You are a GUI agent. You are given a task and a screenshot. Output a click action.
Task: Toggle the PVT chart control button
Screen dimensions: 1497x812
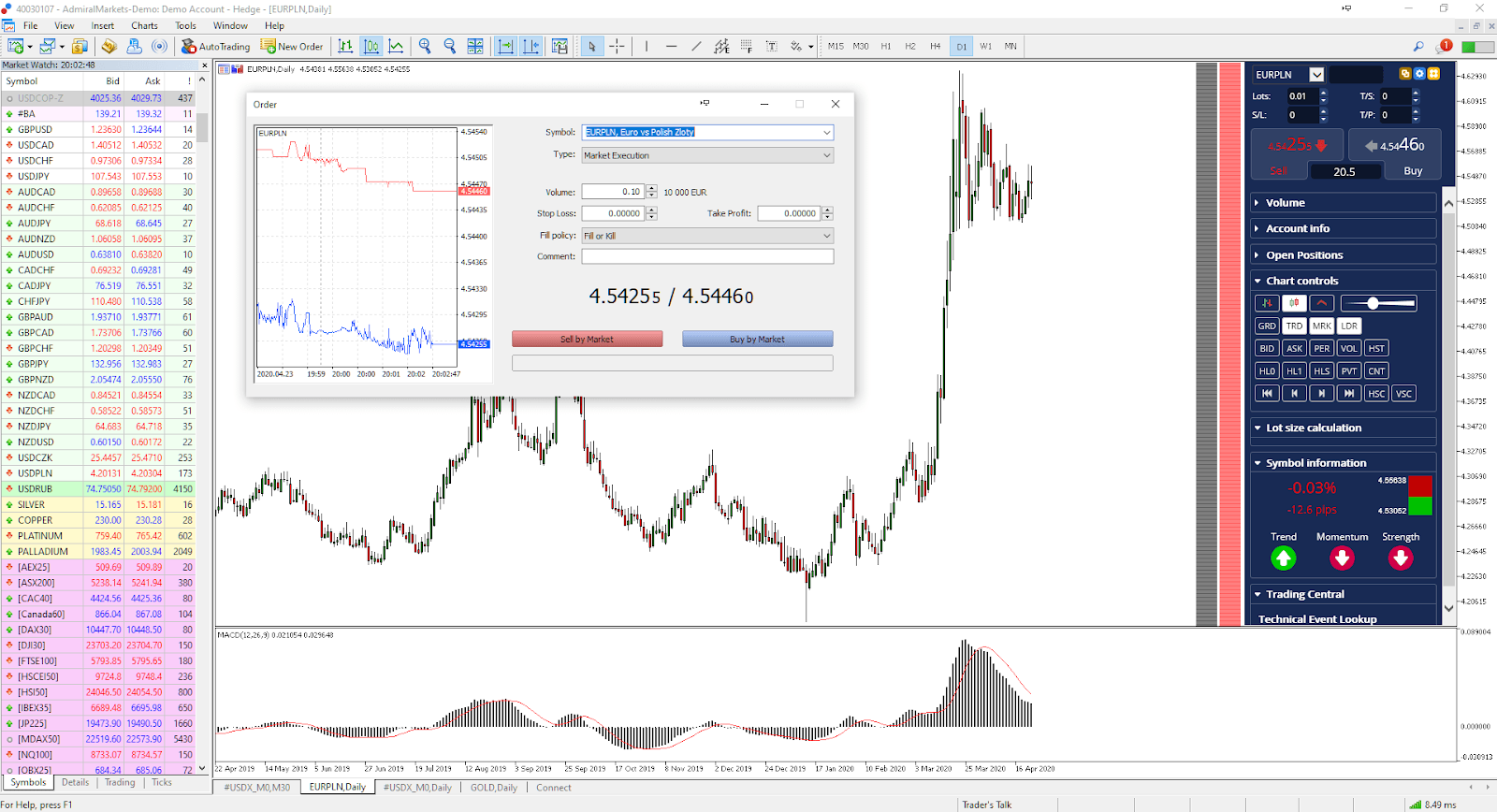(1348, 370)
